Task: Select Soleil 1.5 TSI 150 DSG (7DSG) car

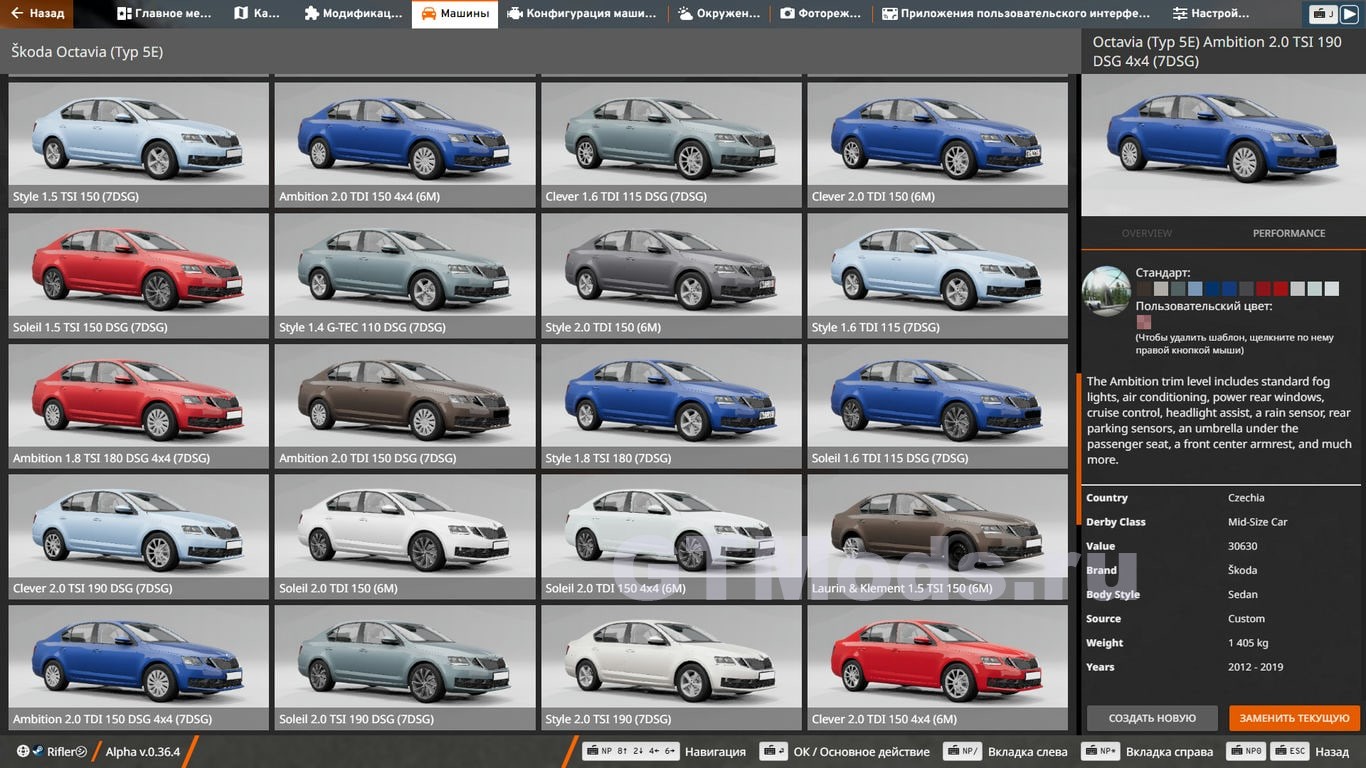Action: tap(139, 276)
